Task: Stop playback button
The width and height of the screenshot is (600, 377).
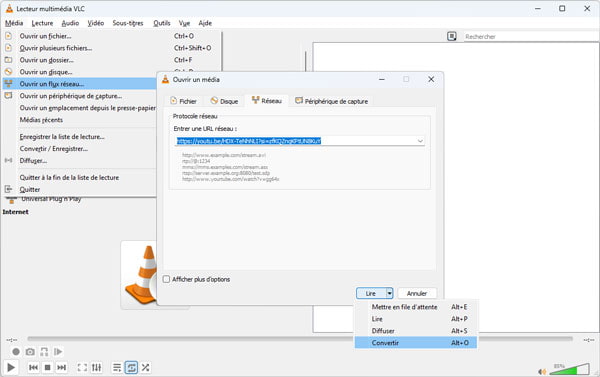Action: [47, 367]
